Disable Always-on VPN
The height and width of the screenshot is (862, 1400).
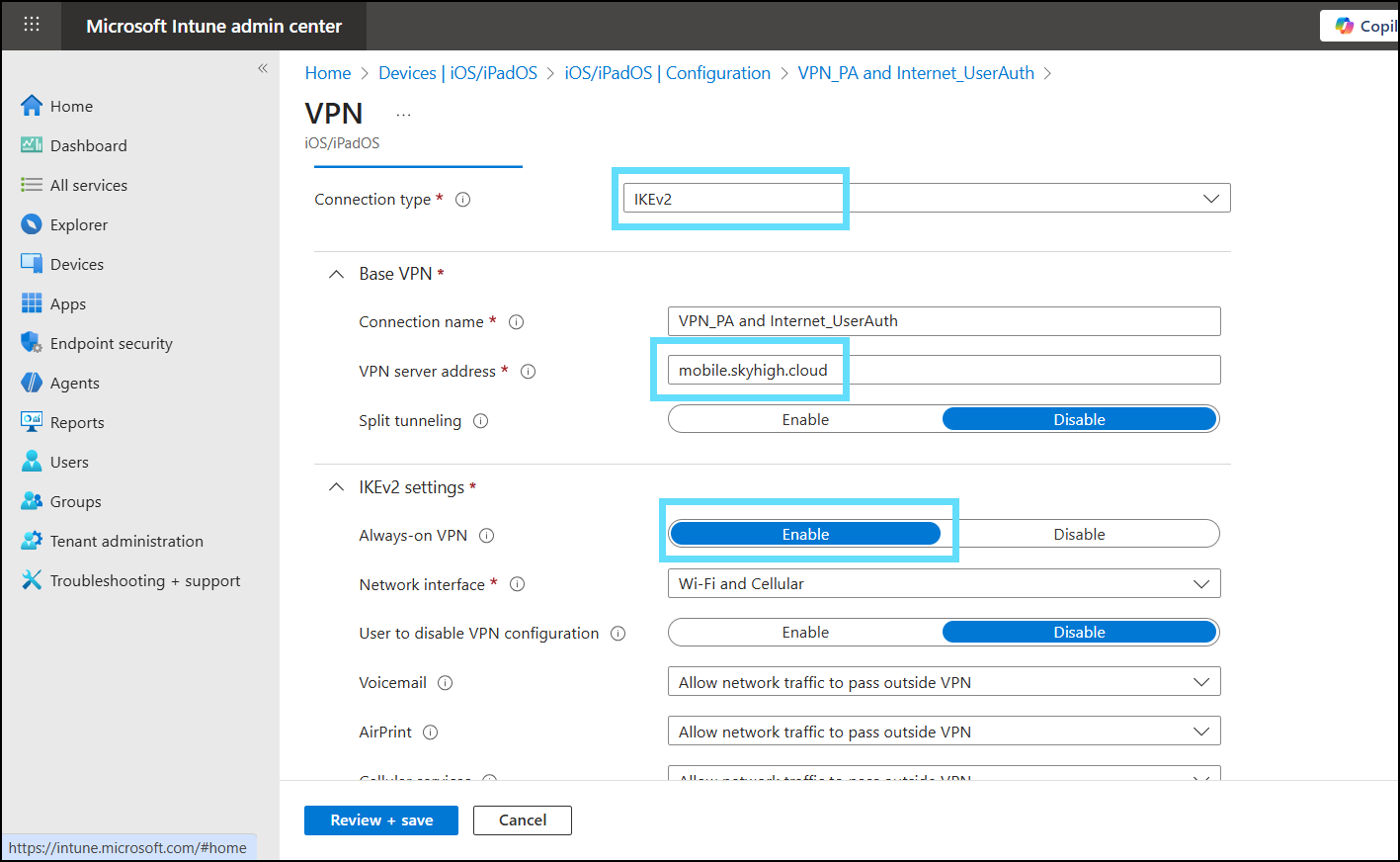(1079, 535)
